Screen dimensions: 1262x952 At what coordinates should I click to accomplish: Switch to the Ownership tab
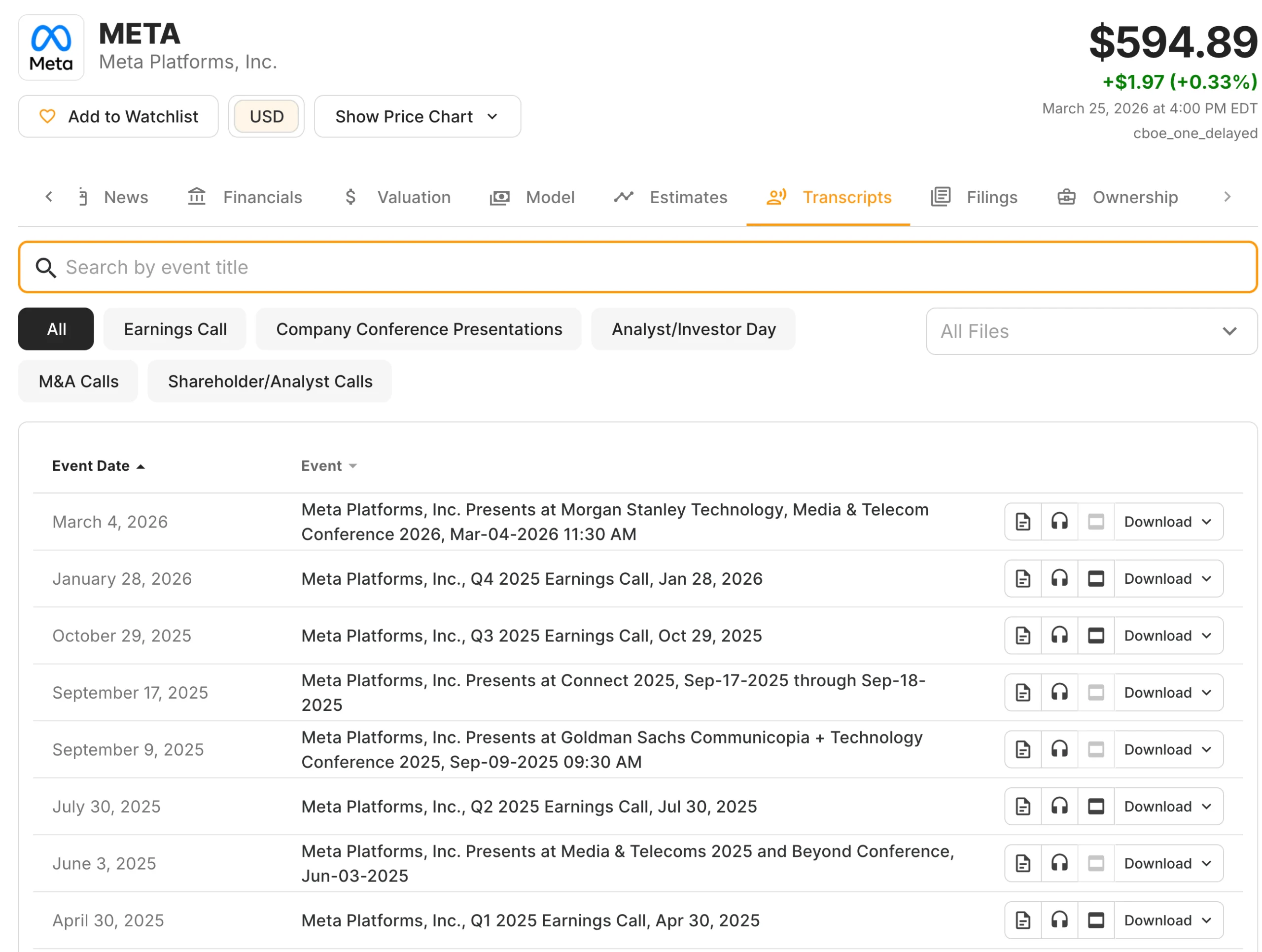point(1135,197)
